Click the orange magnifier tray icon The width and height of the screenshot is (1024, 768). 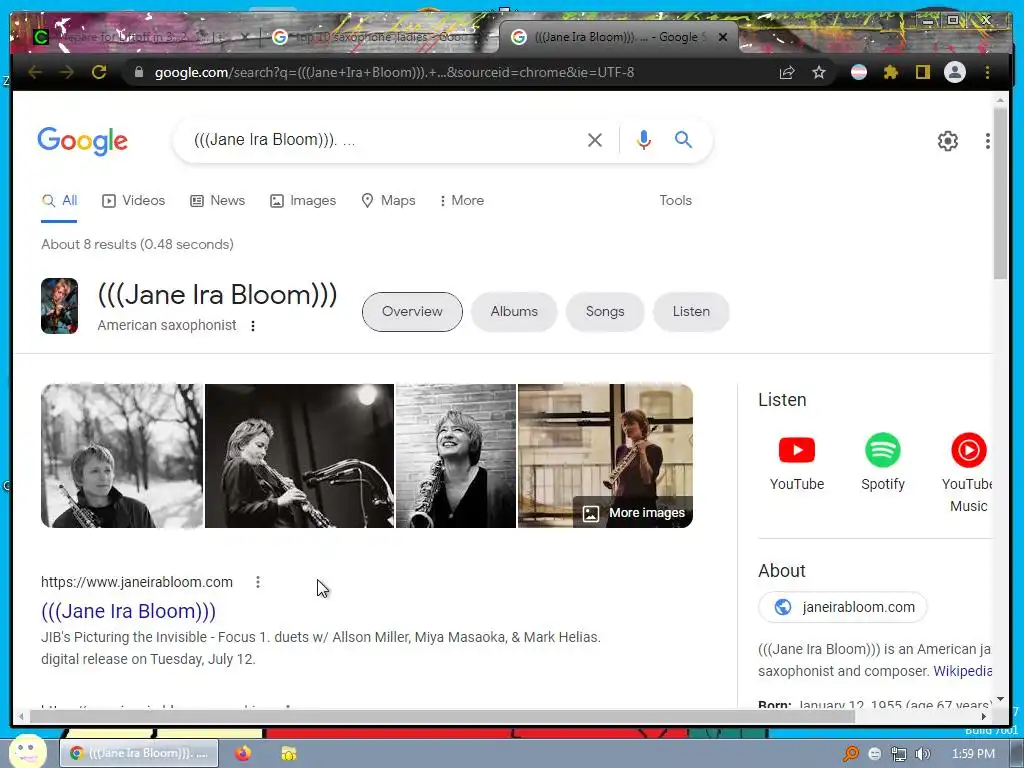[850, 754]
